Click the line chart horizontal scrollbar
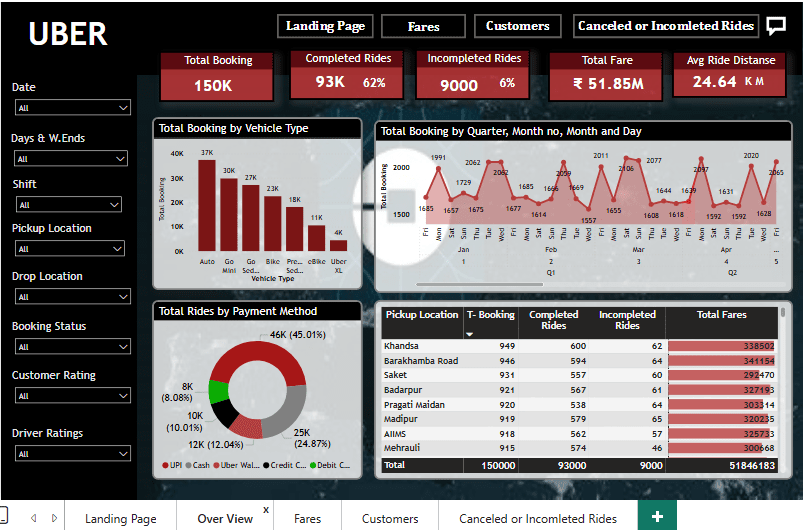Viewport: 803px width, 530px height. pos(479,284)
